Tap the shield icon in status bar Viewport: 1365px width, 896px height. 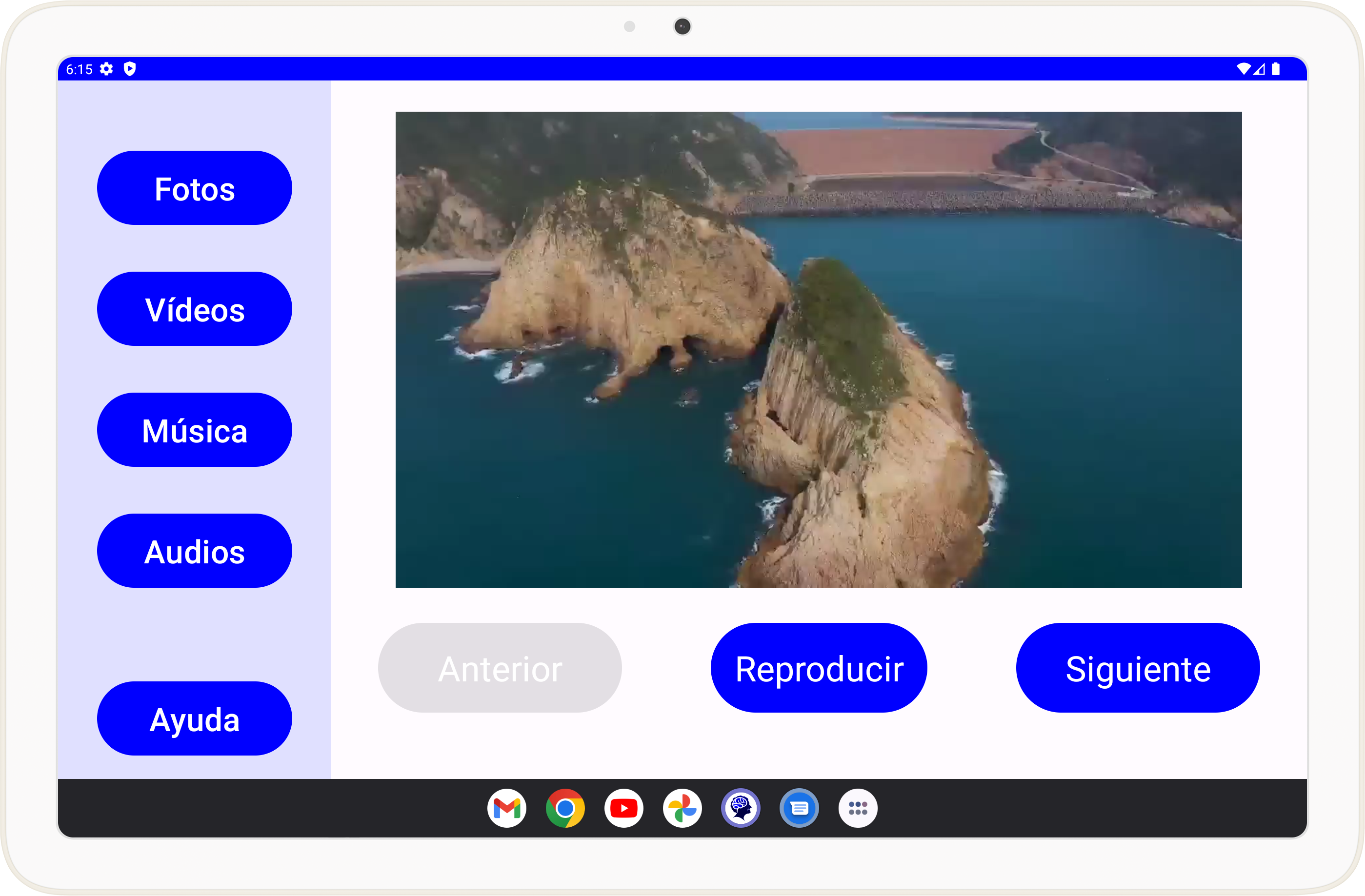[130, 69]
